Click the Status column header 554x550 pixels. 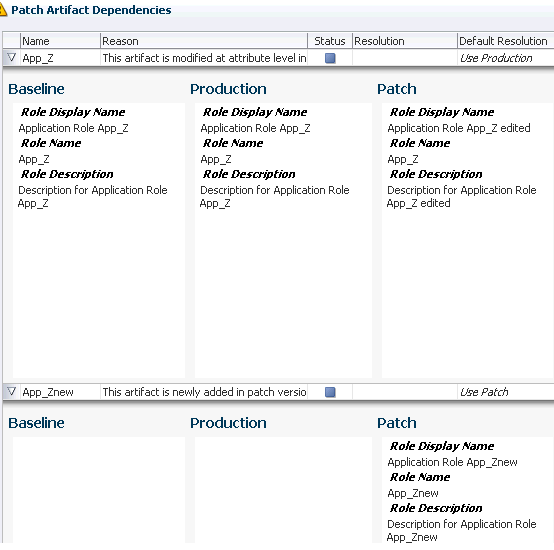click(x=330, y=41)
